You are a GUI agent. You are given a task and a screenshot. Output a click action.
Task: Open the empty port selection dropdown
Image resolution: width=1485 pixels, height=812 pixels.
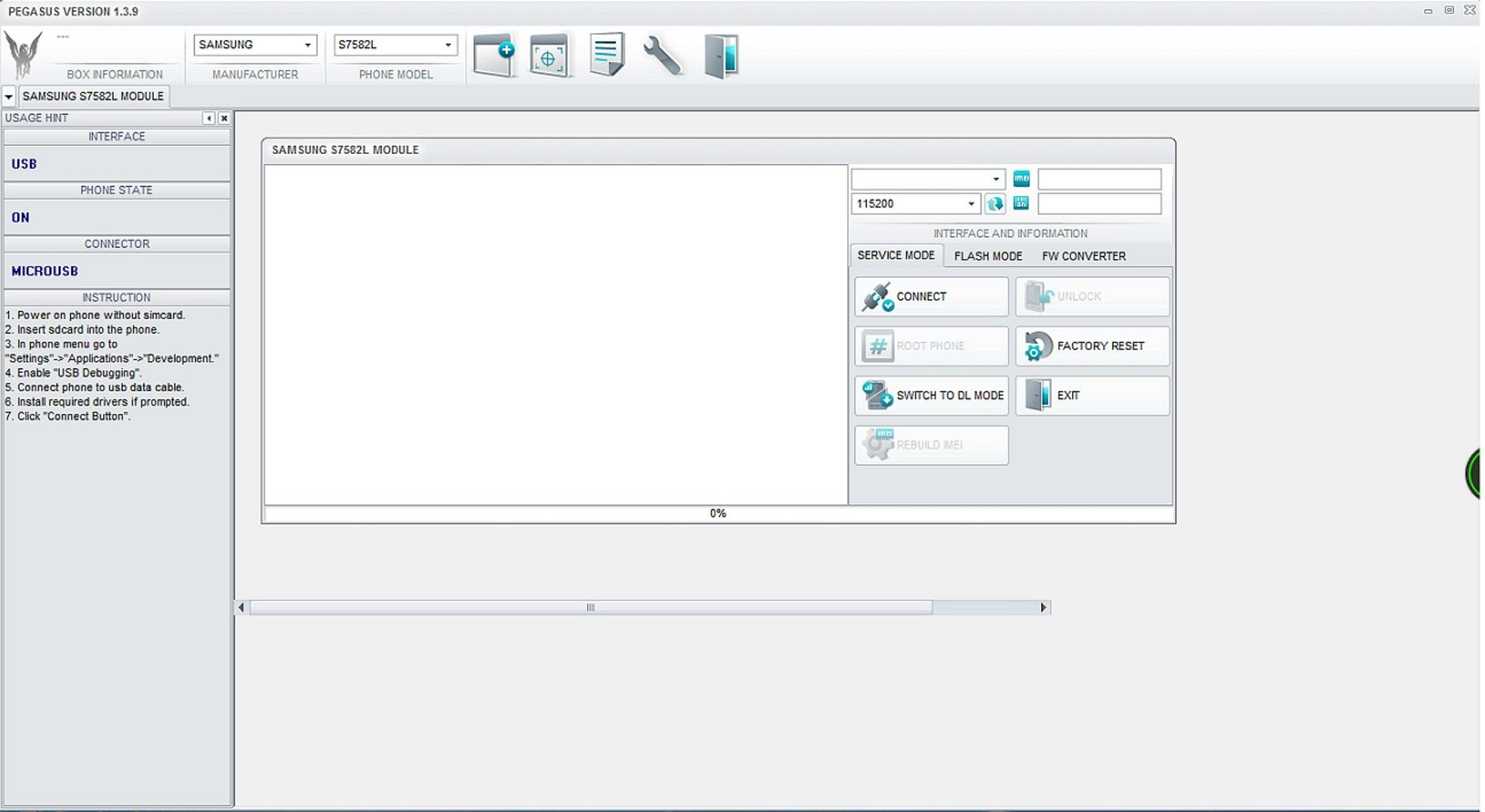click(x=928, y=179)
